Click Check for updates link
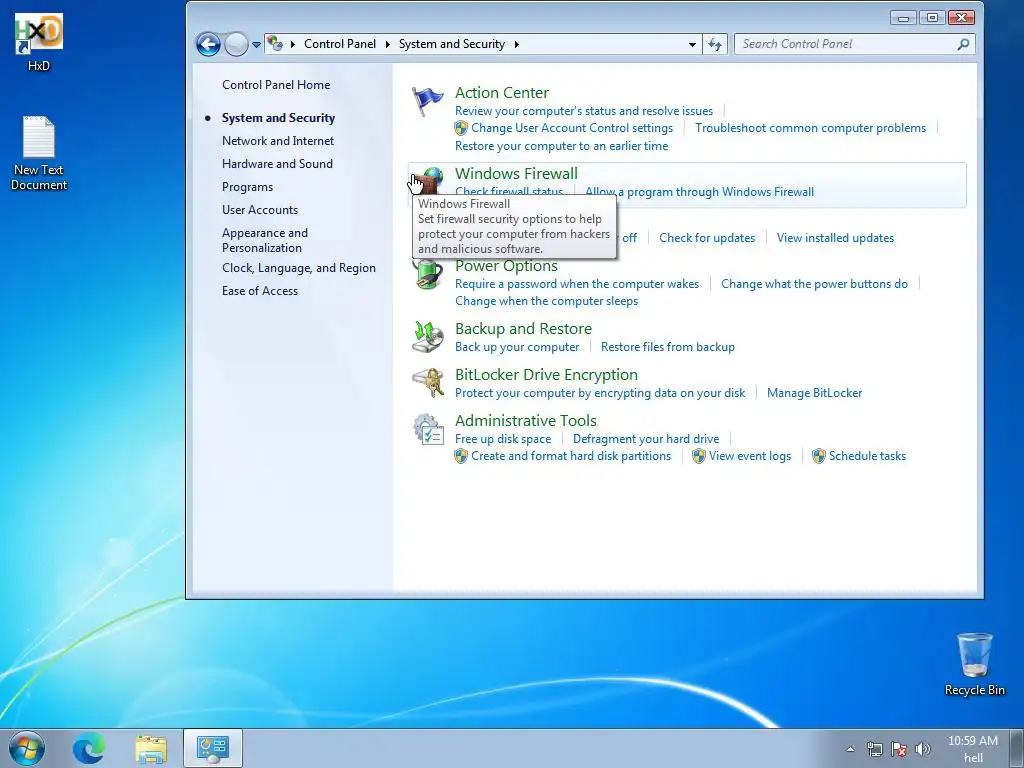Image resolution: width=1024 pixels, height=768 pixels. pos(707,238)
